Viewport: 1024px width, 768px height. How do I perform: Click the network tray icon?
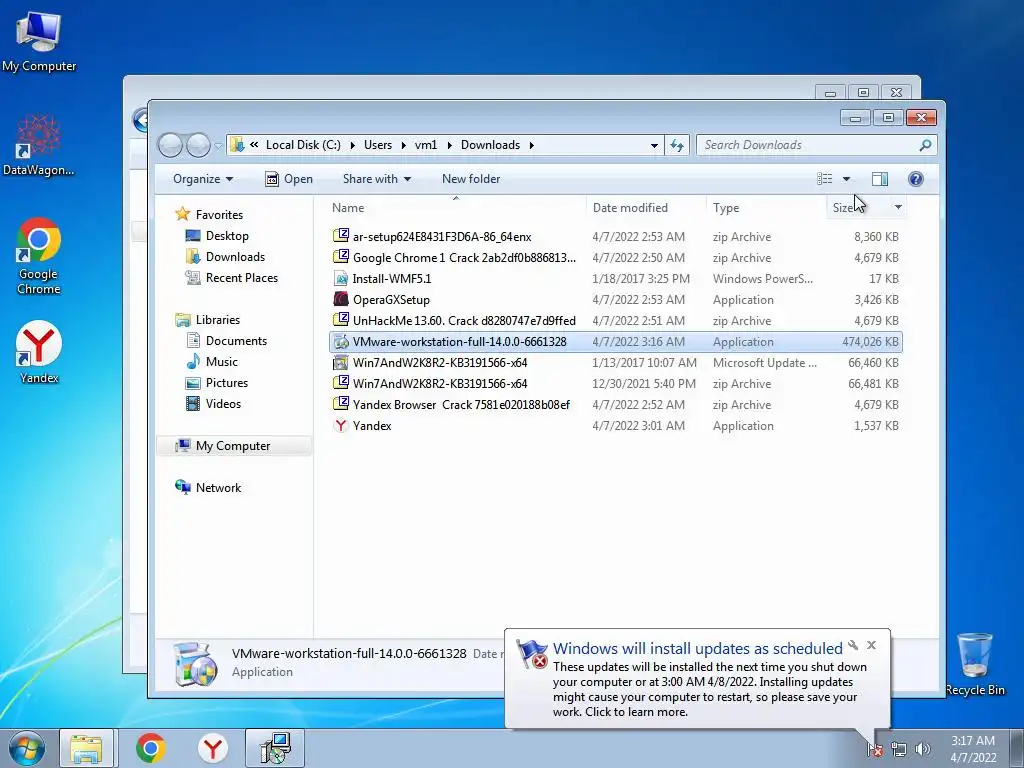point(899,749)
